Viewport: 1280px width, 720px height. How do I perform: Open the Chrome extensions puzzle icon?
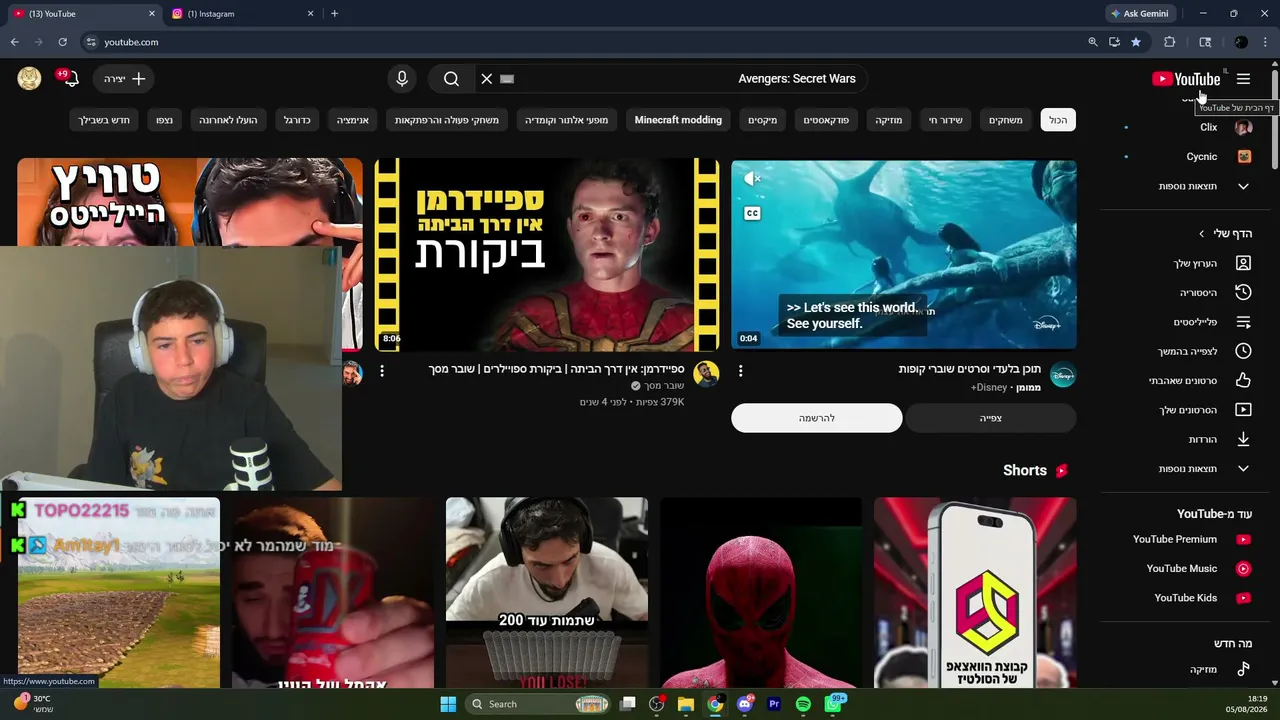pyautogui.click(x=1169, y=42)
